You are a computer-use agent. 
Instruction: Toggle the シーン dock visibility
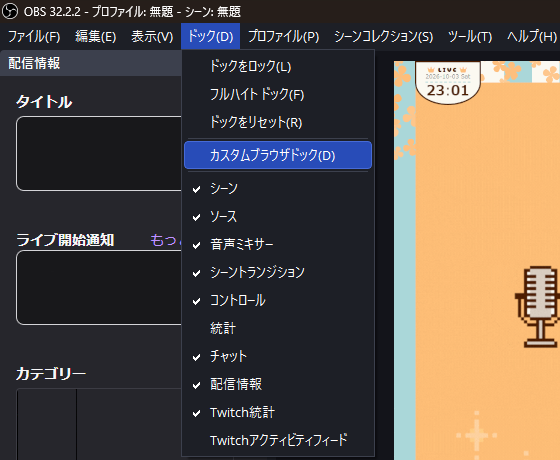point(278,188)
